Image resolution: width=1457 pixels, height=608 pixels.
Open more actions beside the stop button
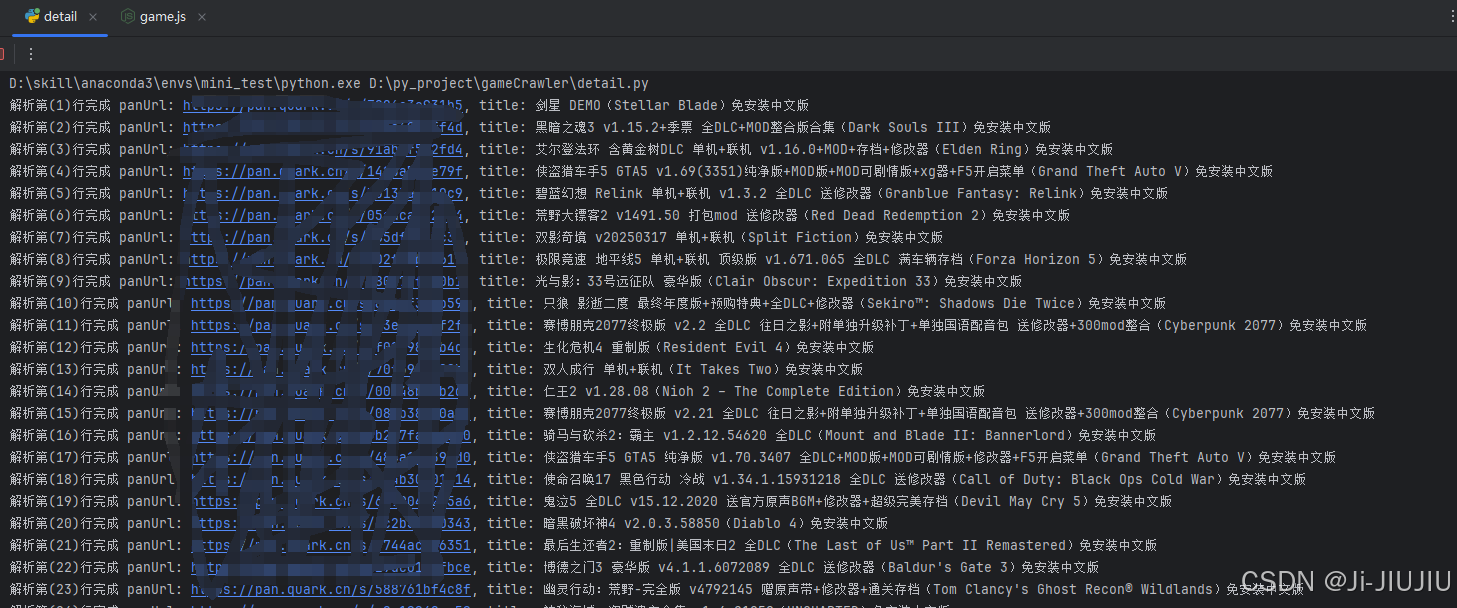pyautogui.click(x=30, y=54)
